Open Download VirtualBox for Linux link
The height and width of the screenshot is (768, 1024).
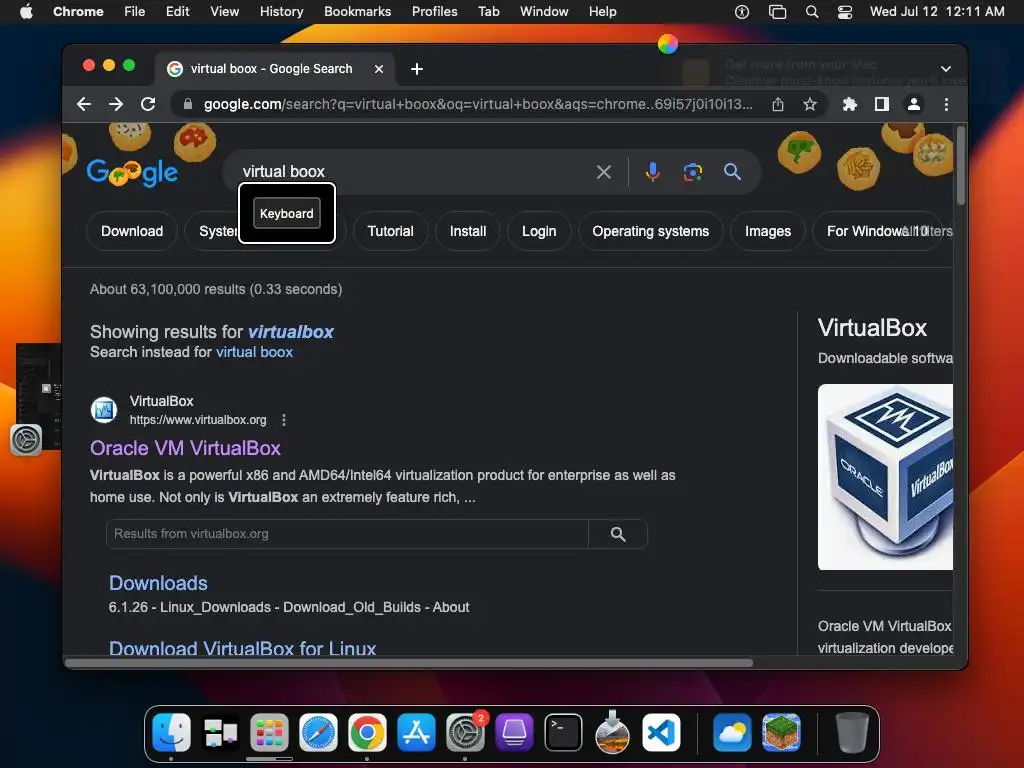[x=242, y=648]
